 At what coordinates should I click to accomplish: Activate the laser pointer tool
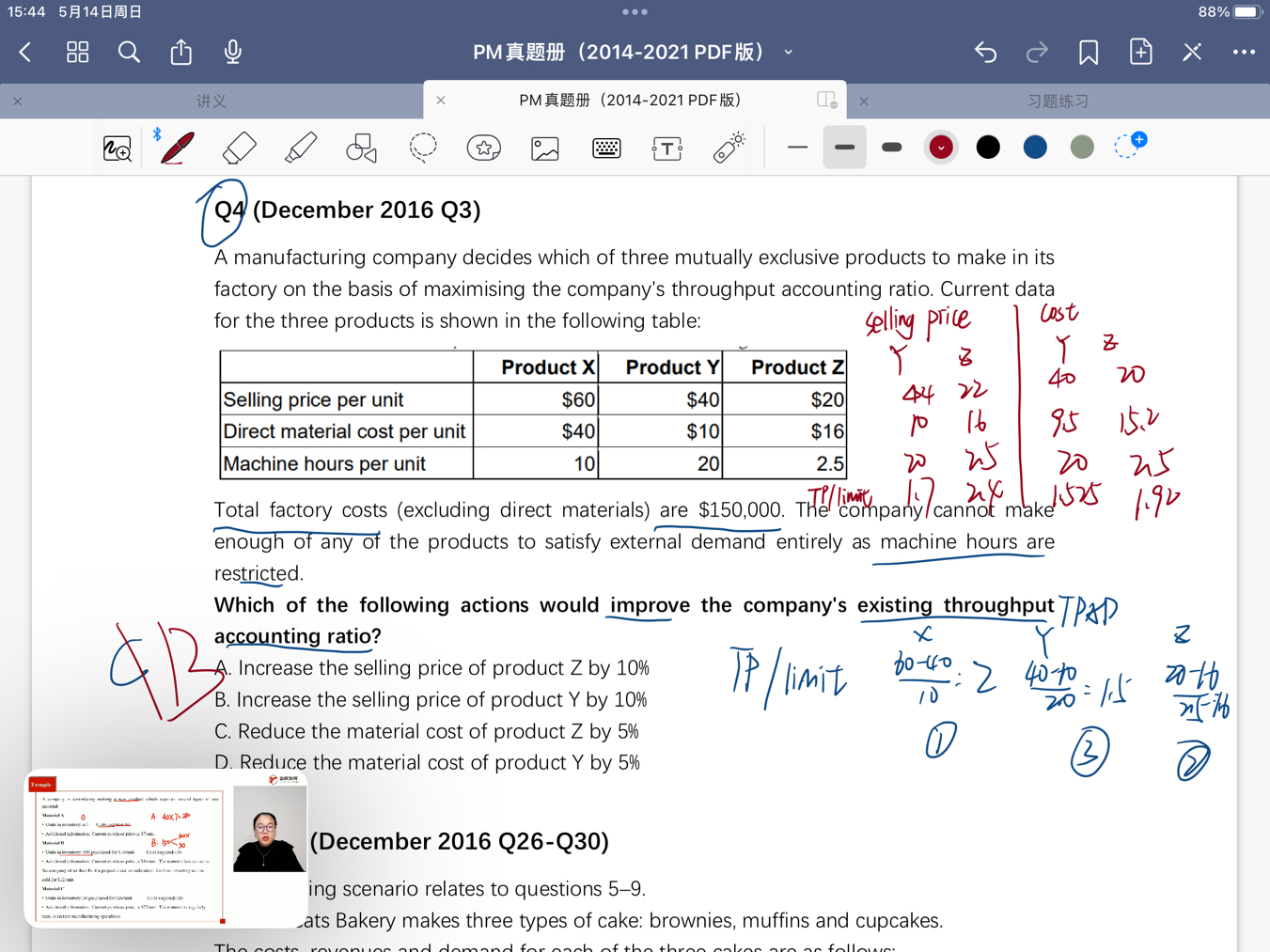tap(729, 148)
